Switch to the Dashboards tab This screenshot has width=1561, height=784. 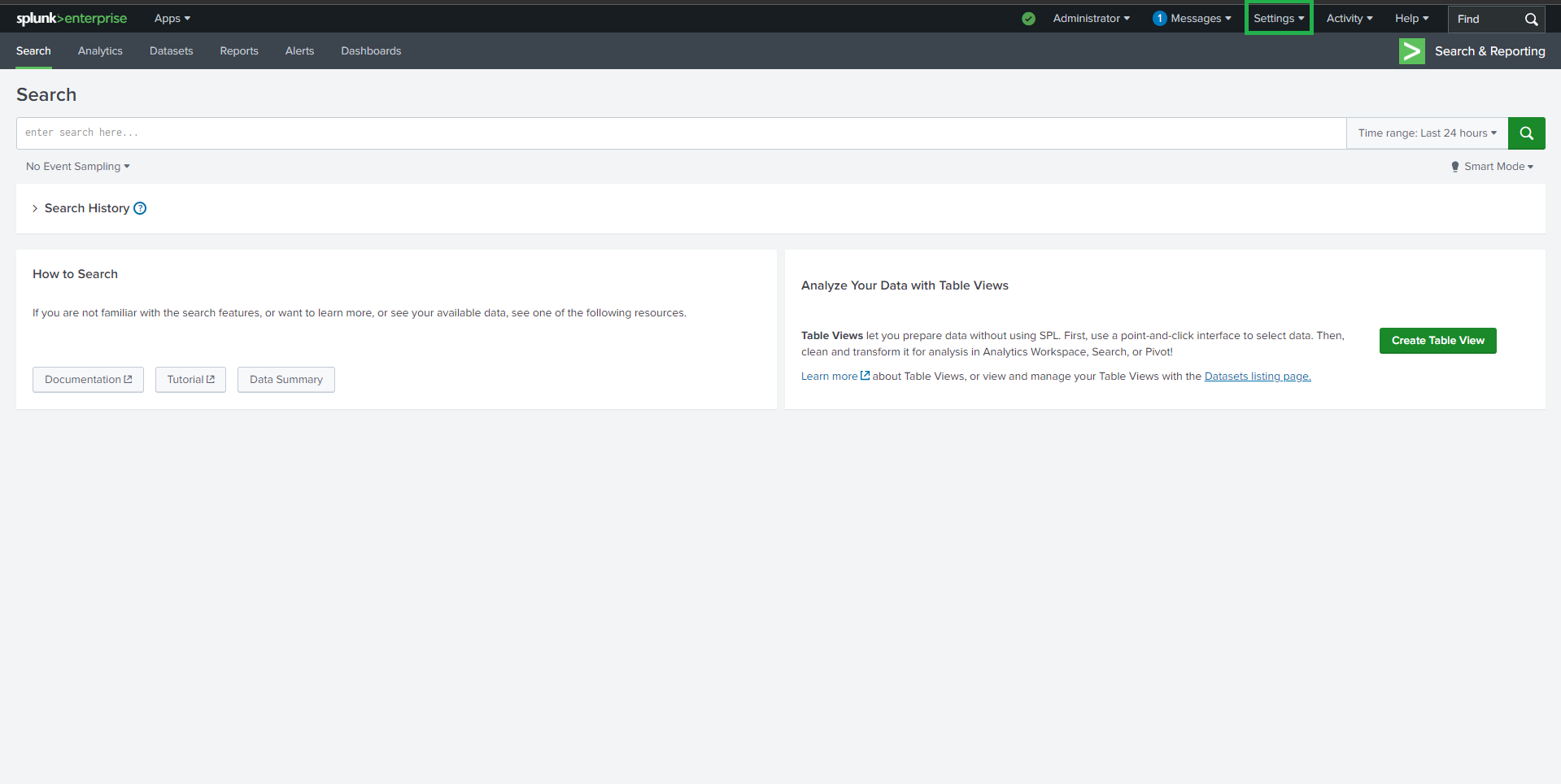(371, 51)
